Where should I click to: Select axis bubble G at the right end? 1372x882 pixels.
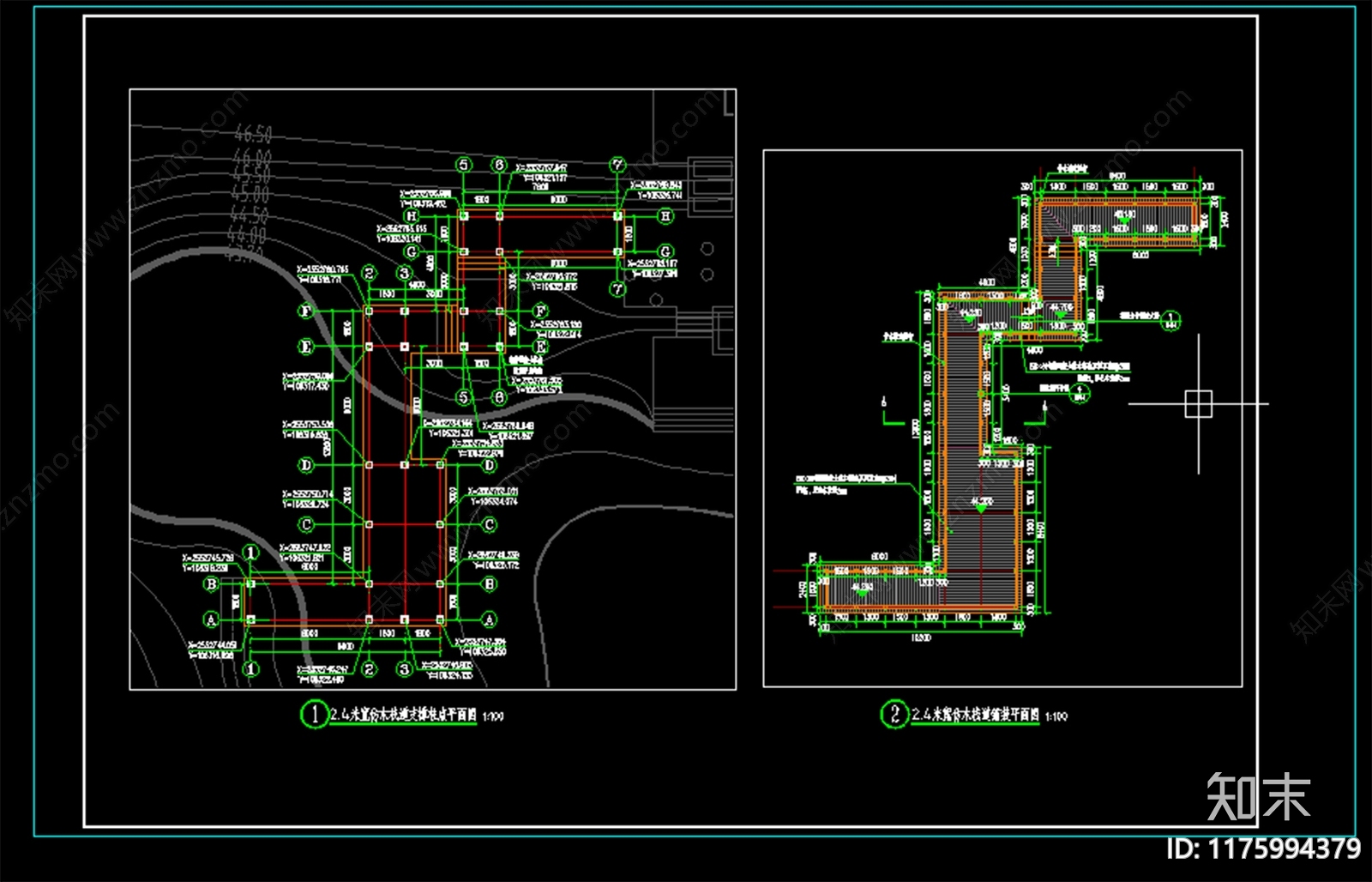pos(665,252)
